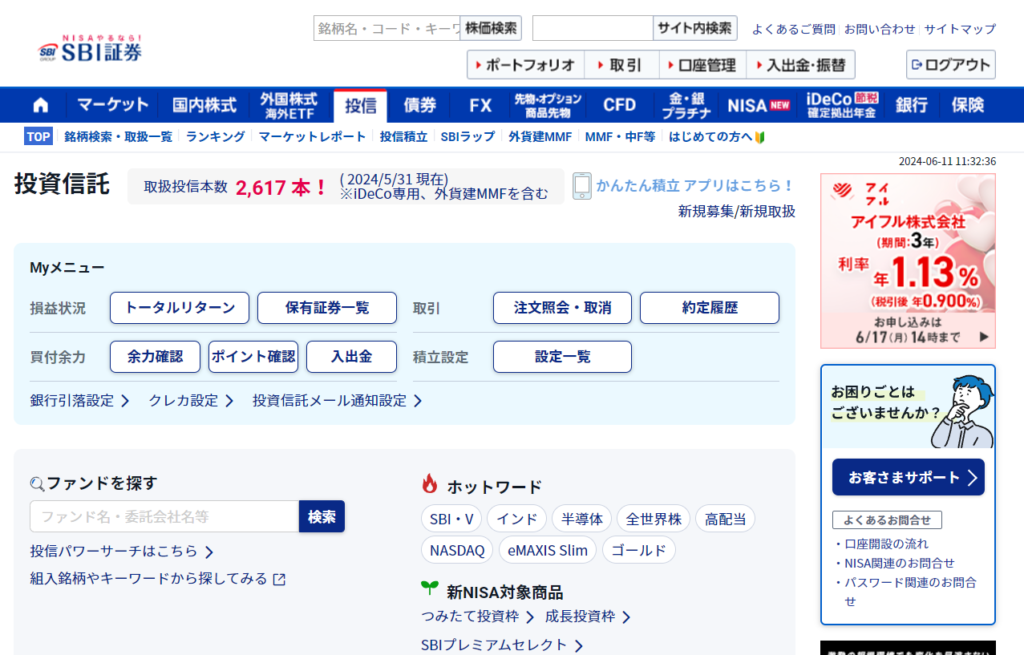Click the sprout icon beside 新NISA対象商品
This screenshot has width=1024, height=655.
click(x=430, y=590)
